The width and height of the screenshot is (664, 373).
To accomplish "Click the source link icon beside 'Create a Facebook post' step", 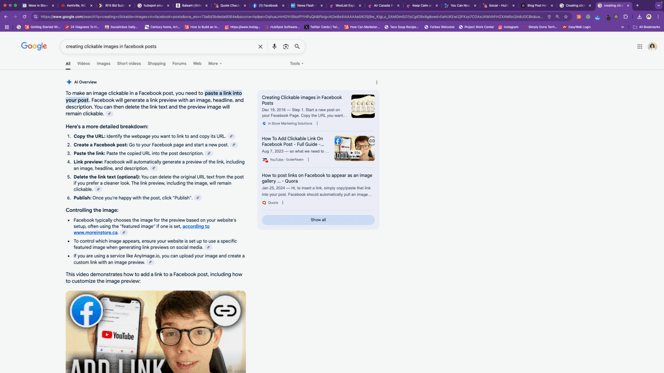I will coord(234,145).
